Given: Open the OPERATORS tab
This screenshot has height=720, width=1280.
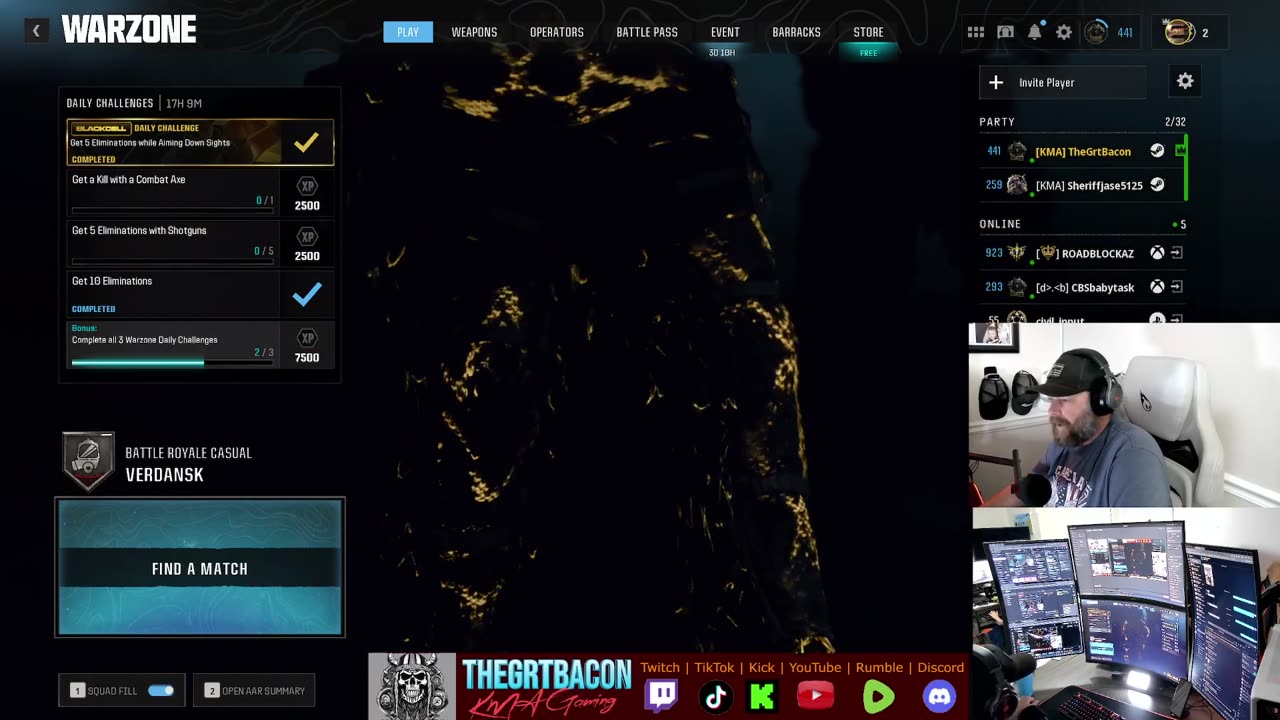Looking at the screenshot, I should (557, 32).
